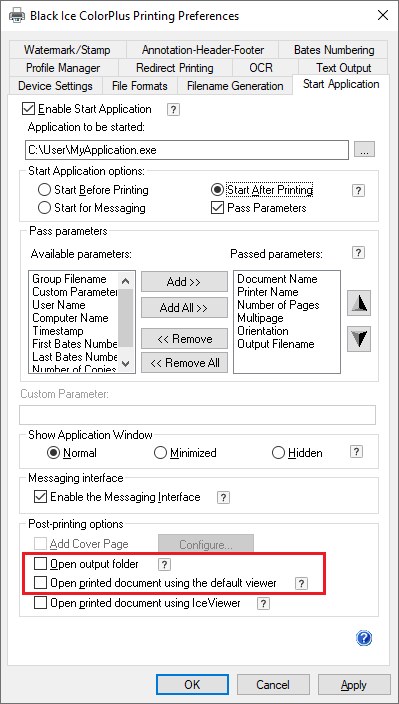Open the Watermark/Stamp tab
Screen dimensions: 399x704
(x=67, y=50)
